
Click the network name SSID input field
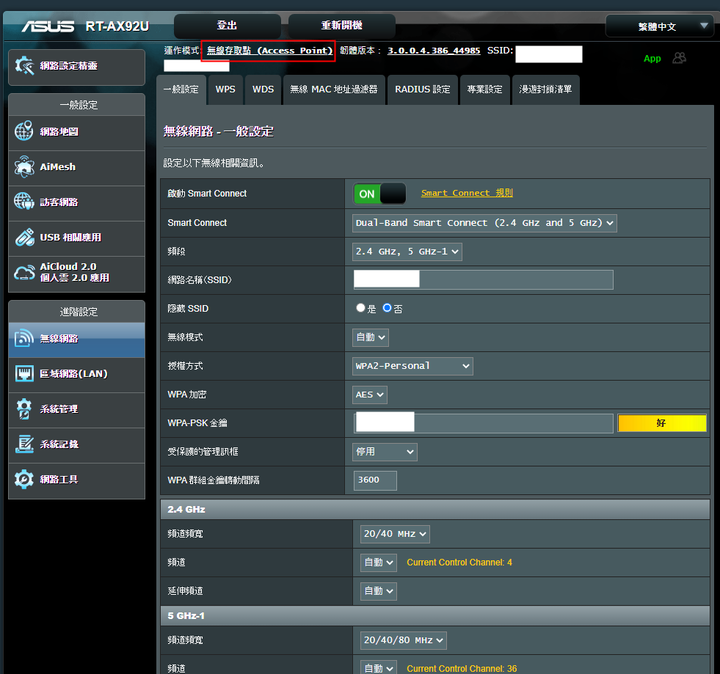point(484,280)
